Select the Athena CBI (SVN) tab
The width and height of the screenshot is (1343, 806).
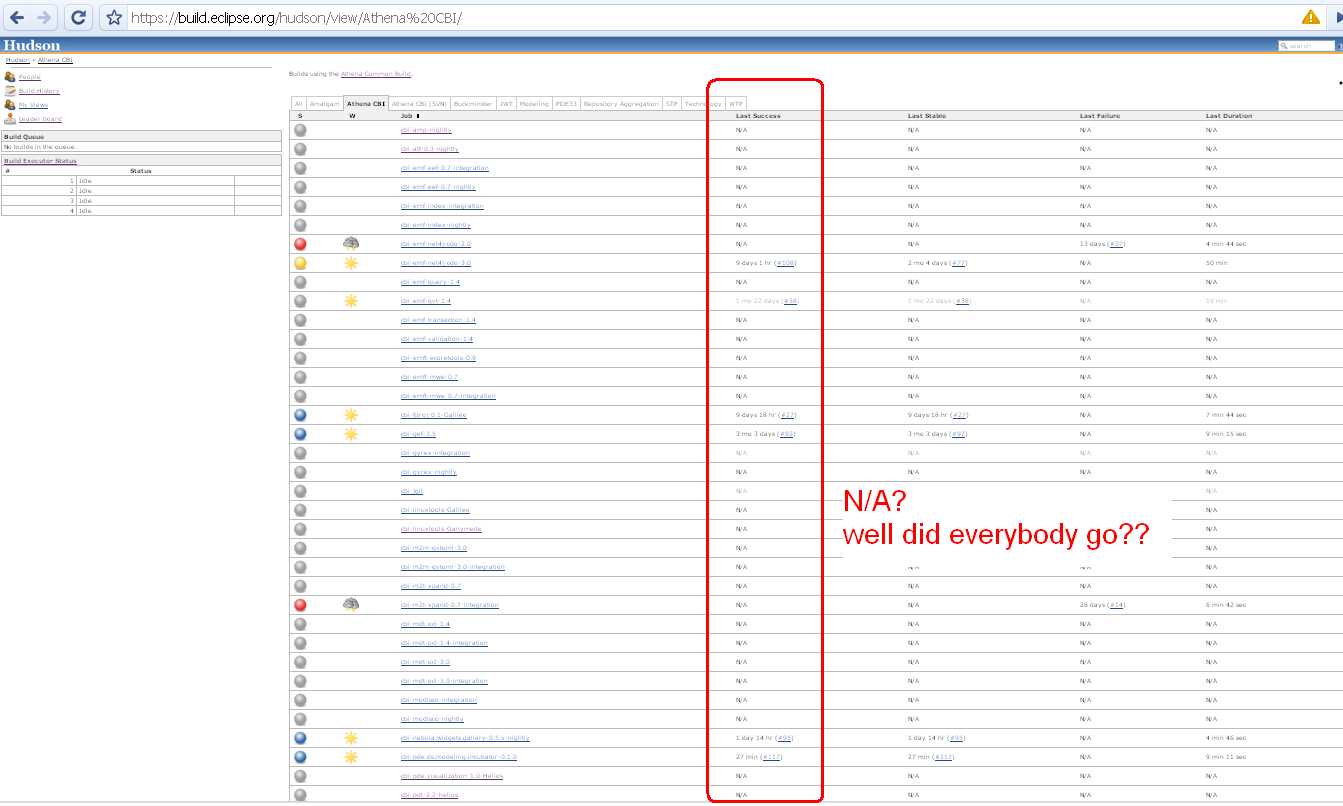pyautogui.click(x=418, y=104)
